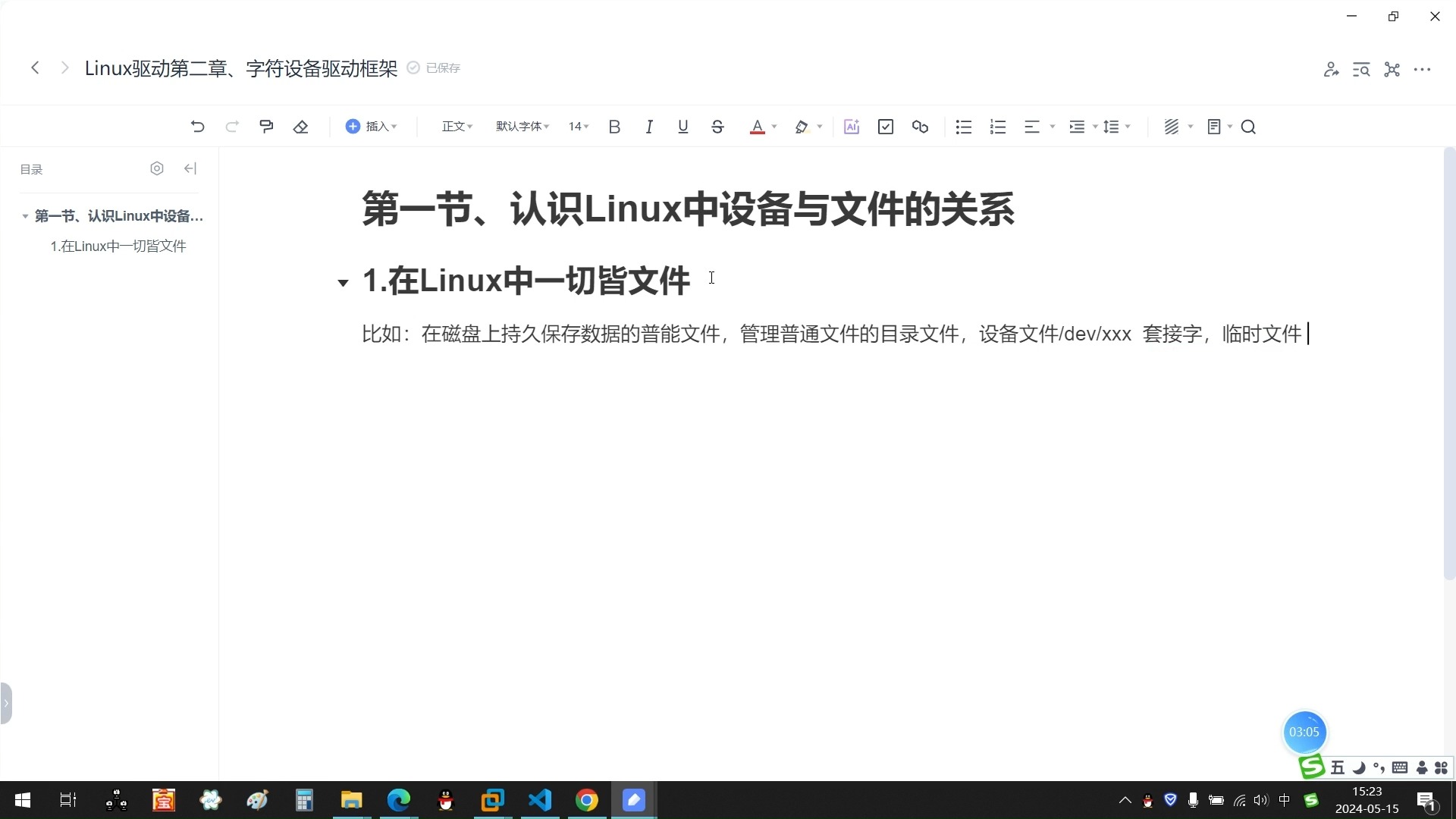Viewport: 1456px width, 819px height.
Task: Undo the last edit
Action: [x=198, y=126]
